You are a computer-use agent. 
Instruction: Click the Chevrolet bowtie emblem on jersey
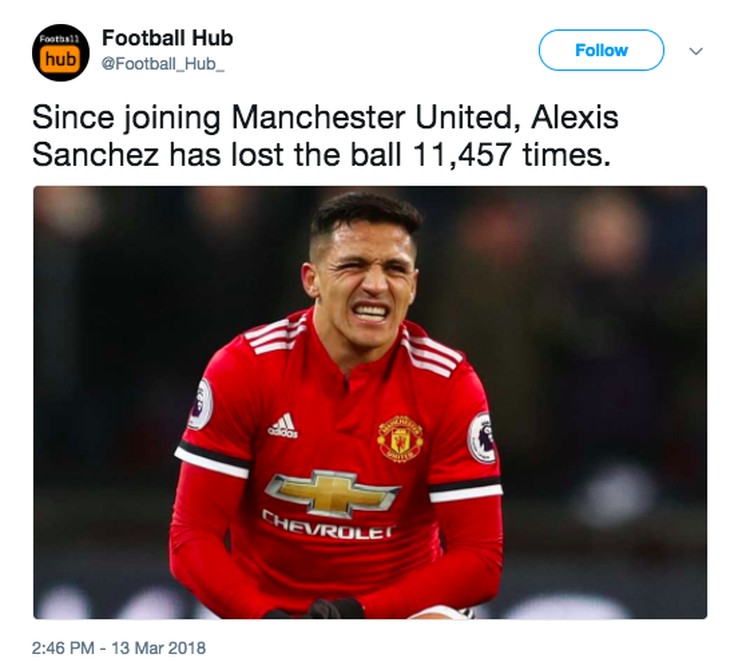332,493
